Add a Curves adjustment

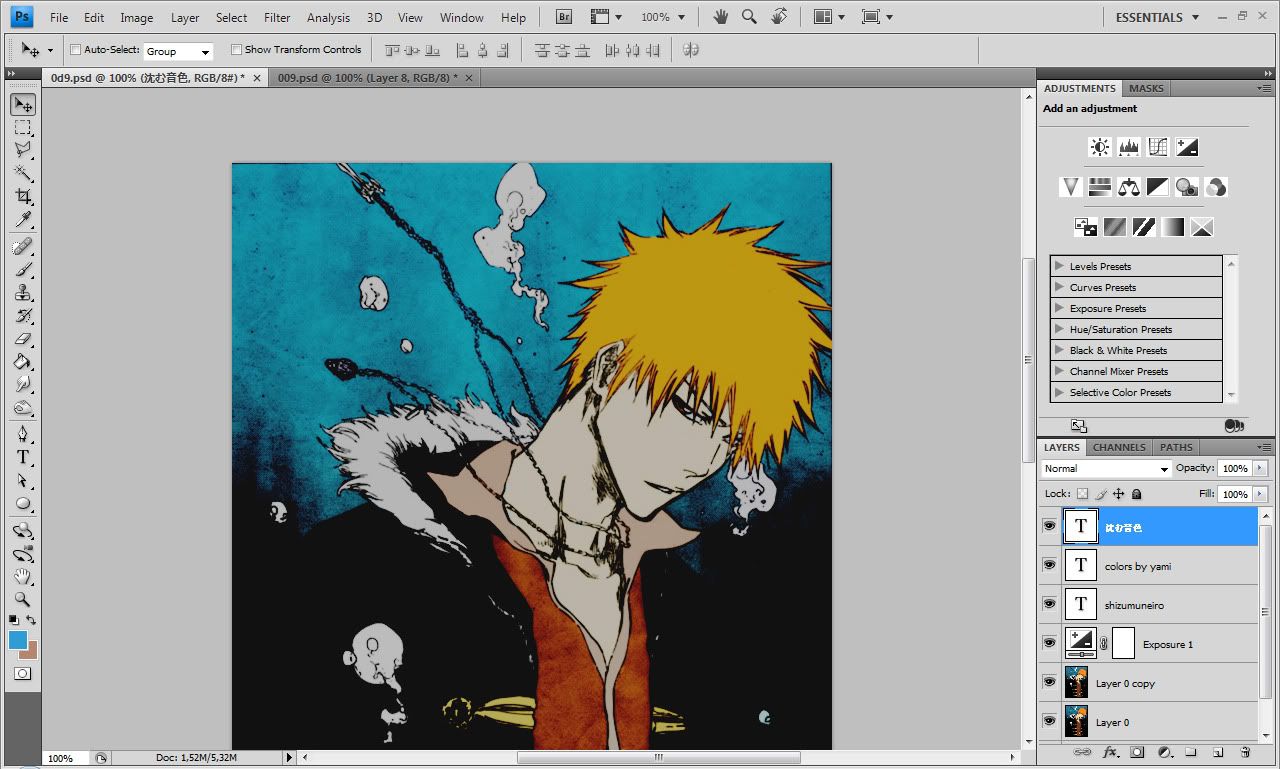coord(1158,147)
